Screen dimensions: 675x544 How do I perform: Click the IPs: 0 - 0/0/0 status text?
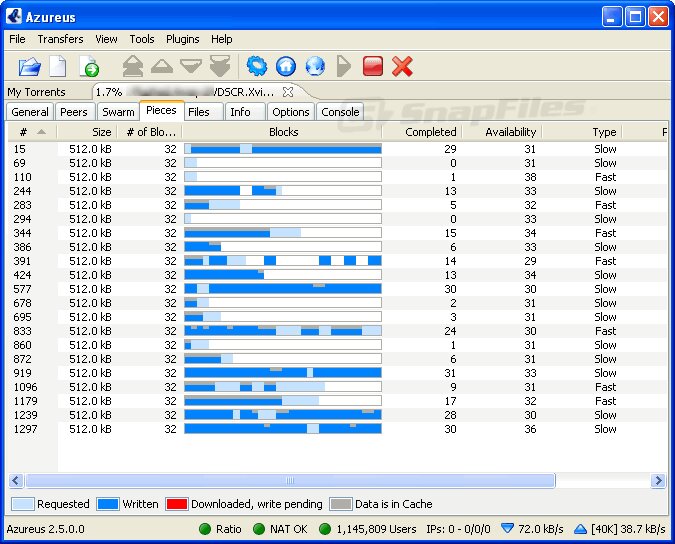point(458,529)
